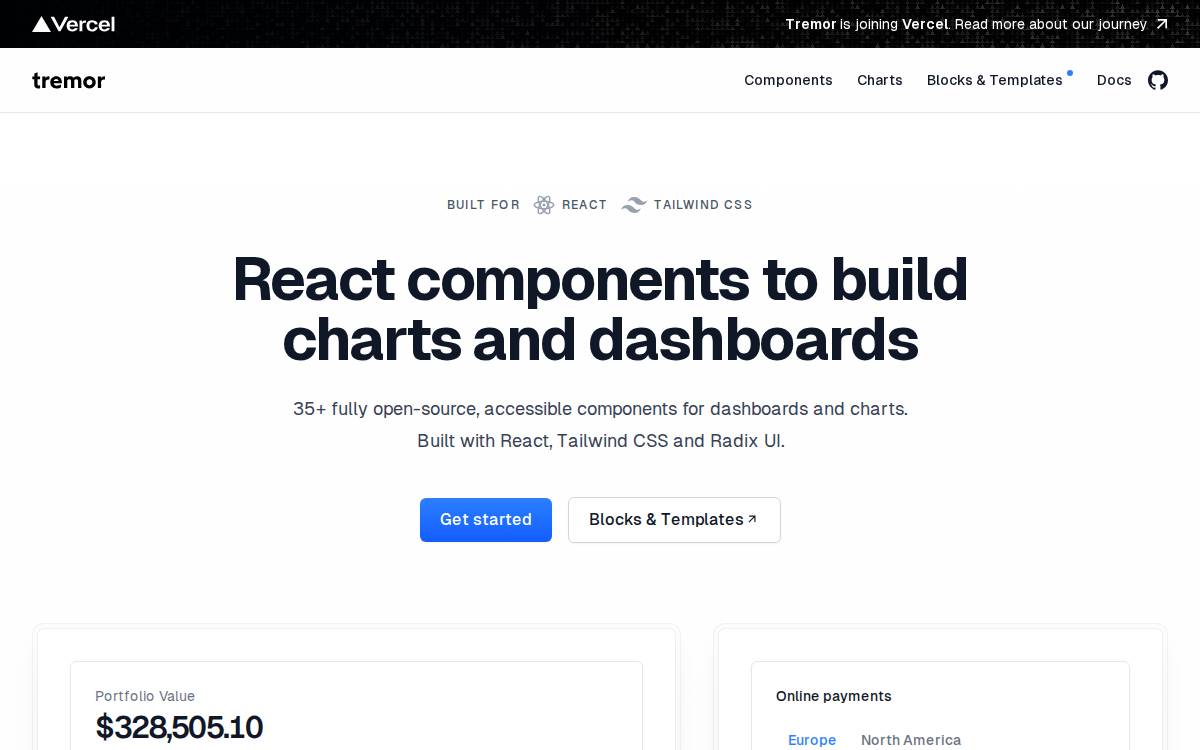Click the 'BUILT FOR' label

[x=483, y=205]
